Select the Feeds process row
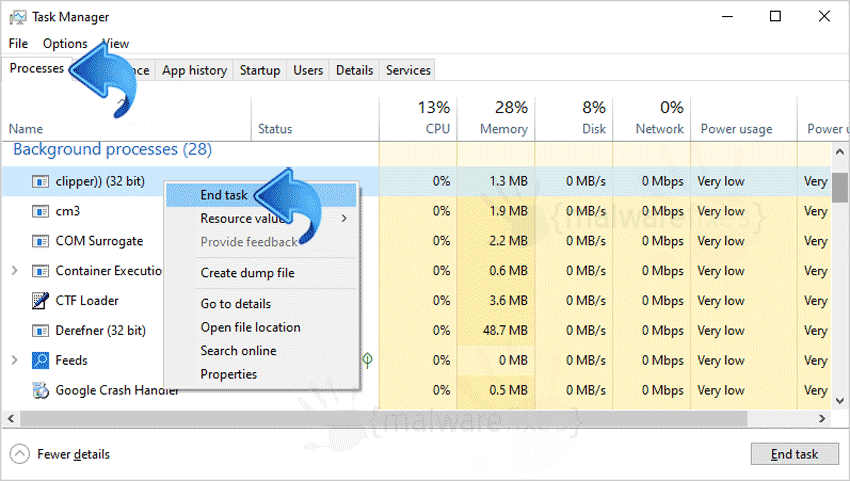The width and height of the screenshot is (850, 481). [416, 360]
